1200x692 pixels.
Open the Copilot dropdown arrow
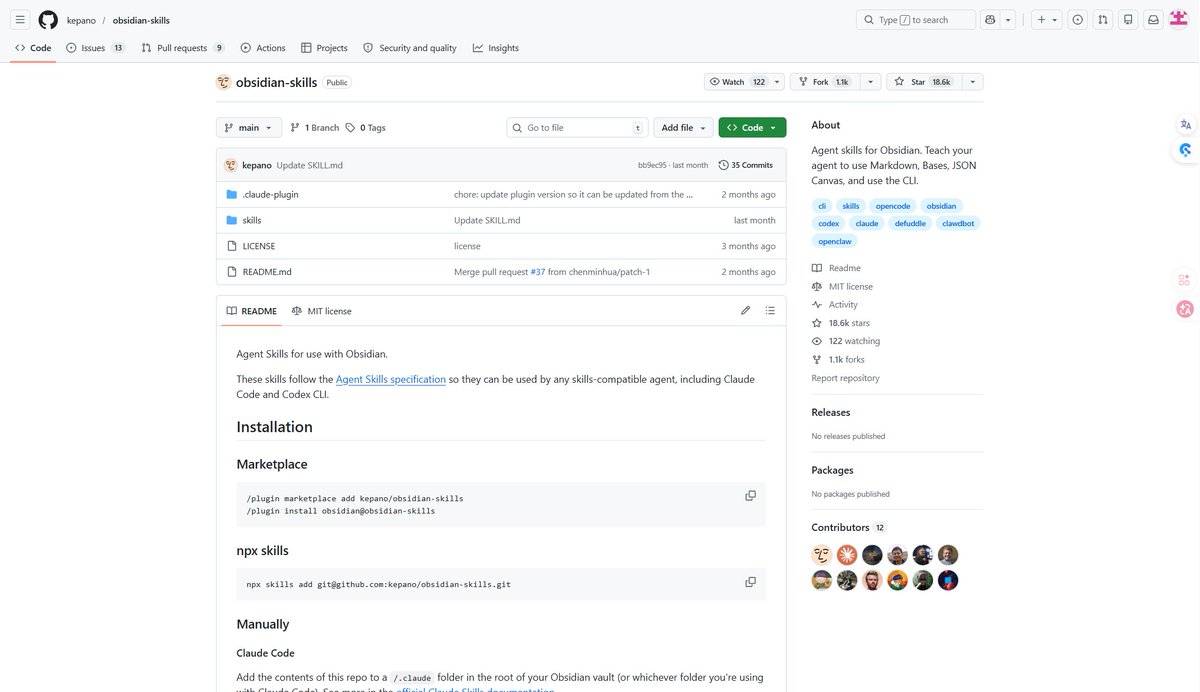coord(1008,20)
